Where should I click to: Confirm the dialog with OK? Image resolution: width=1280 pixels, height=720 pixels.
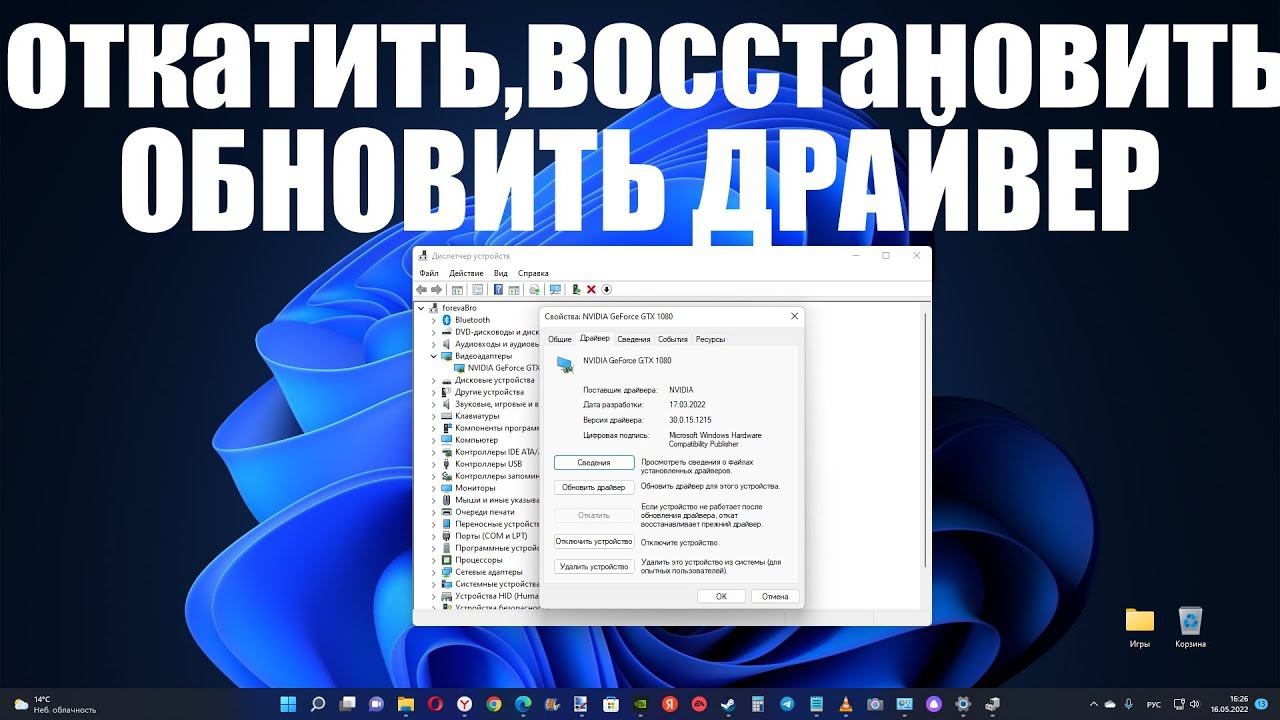[x=721, y=597]
